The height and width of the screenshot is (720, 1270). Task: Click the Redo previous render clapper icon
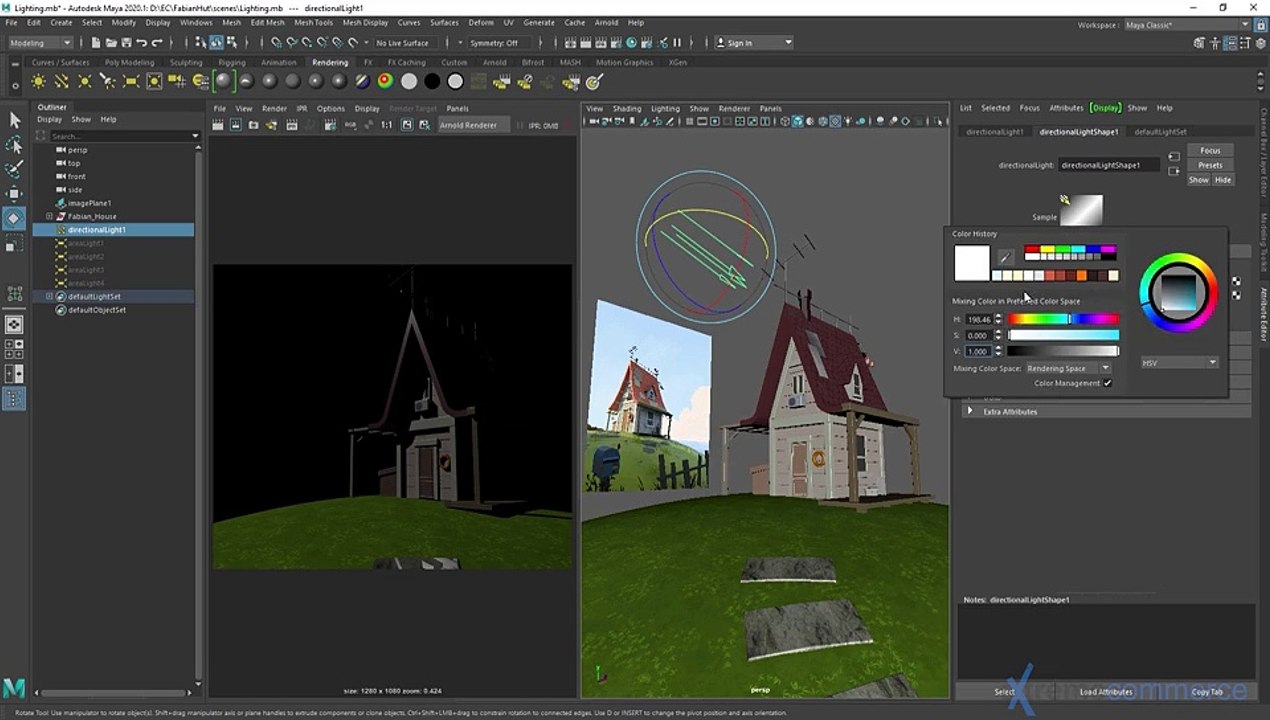point(219,125)
